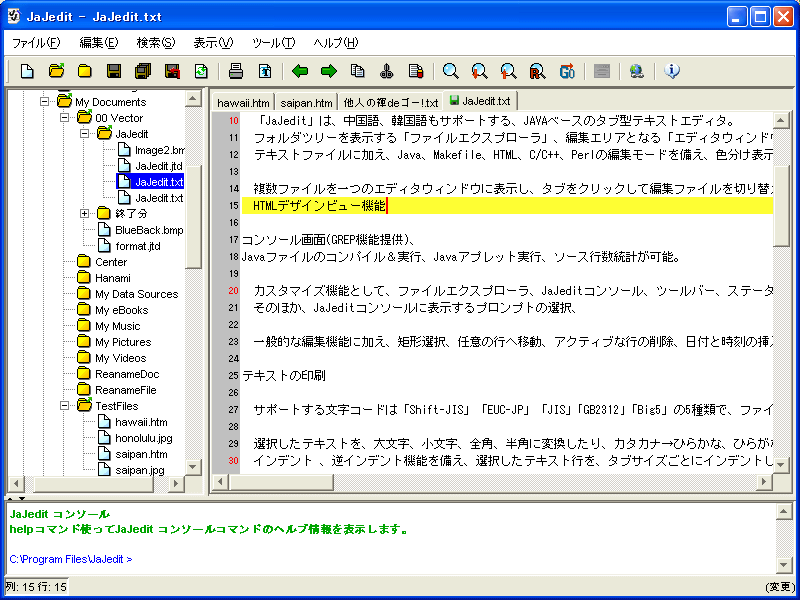
Task: Copy selection using the two-pages icon
Action: click(x=358, y=71)
